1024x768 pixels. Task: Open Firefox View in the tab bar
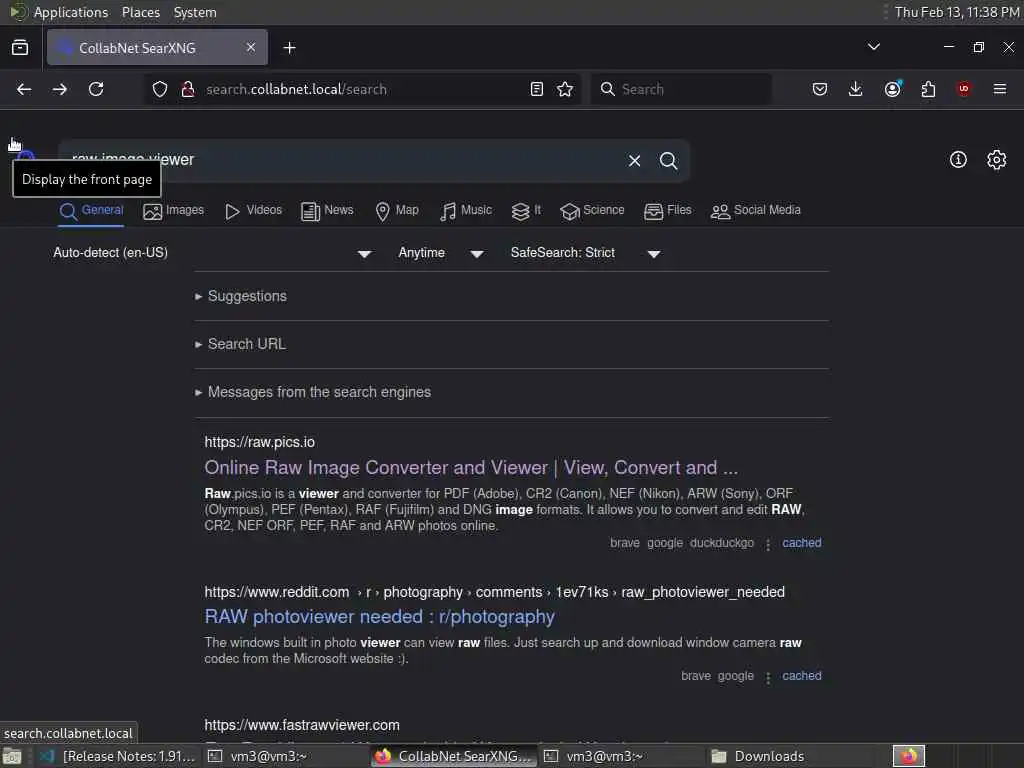click(x=20, y=48)
